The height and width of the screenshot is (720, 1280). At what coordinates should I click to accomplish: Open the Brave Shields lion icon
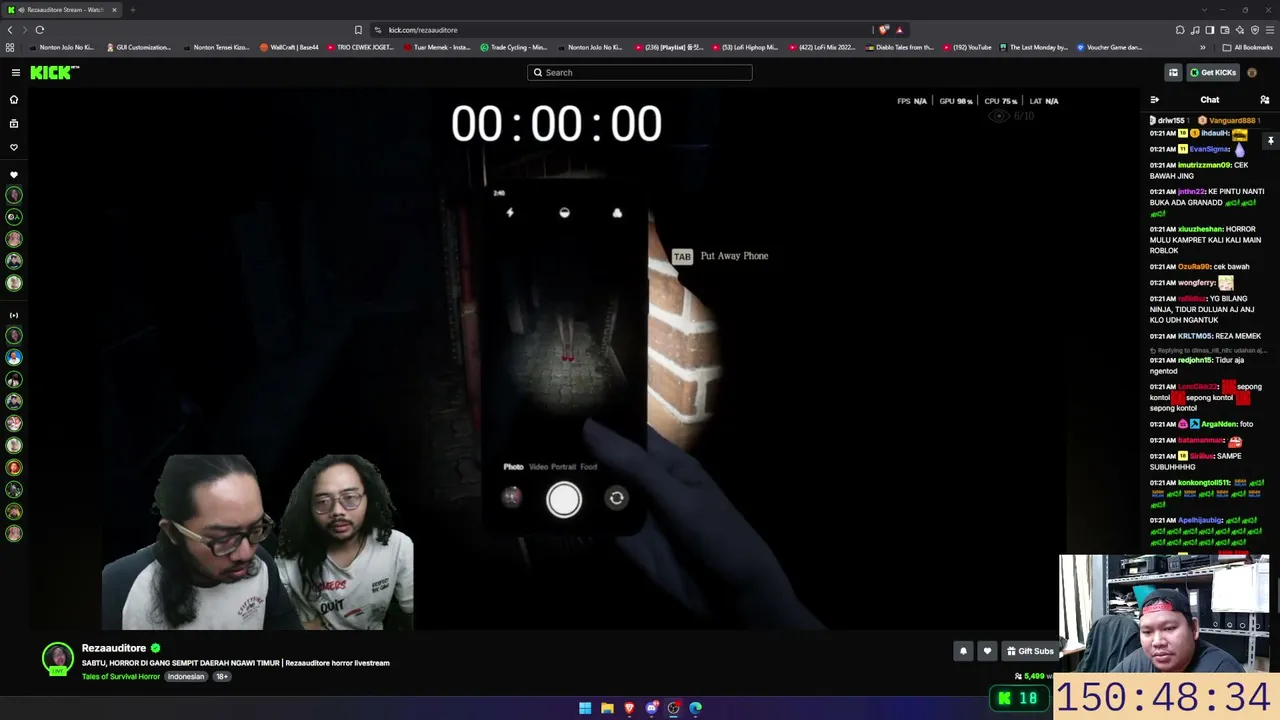pyautogui.click(x=884, y=30)
